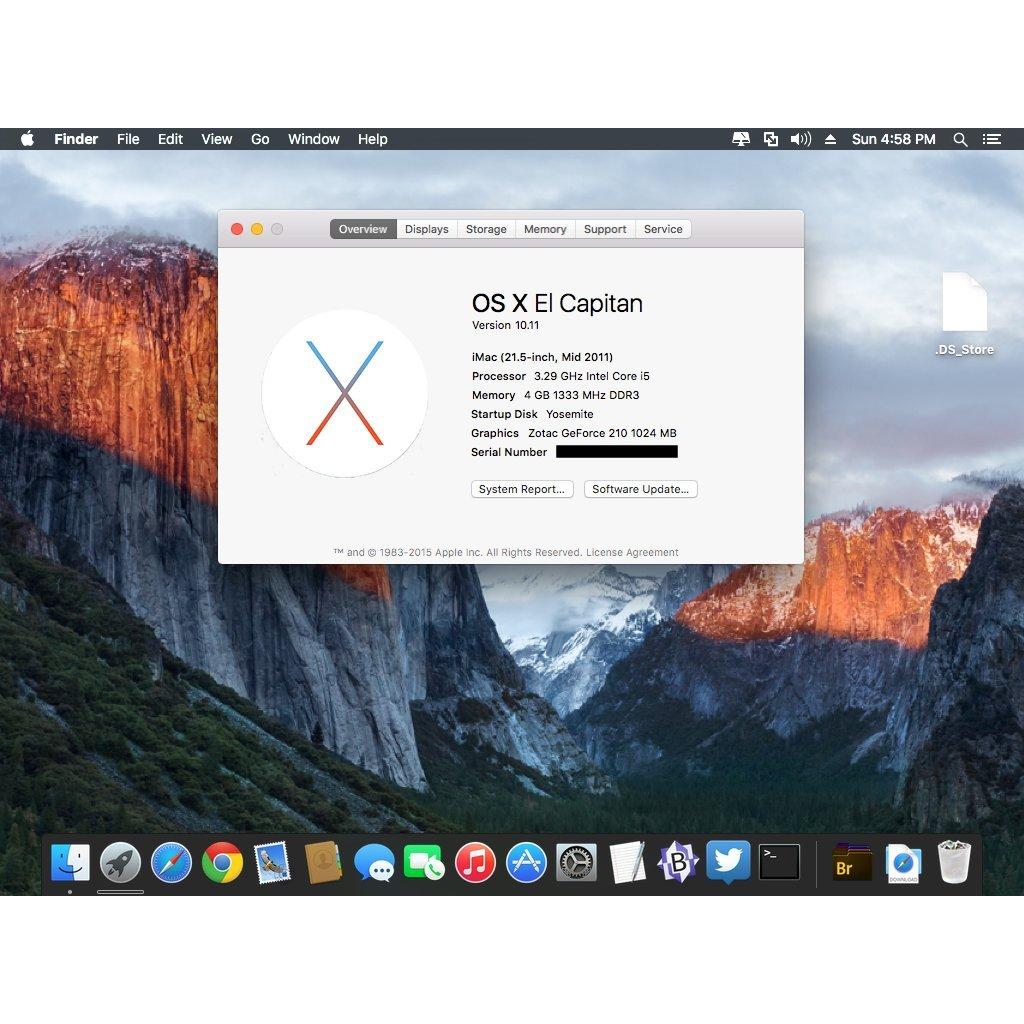Open Google Chrome in the Dock

[x=222, y=863]
